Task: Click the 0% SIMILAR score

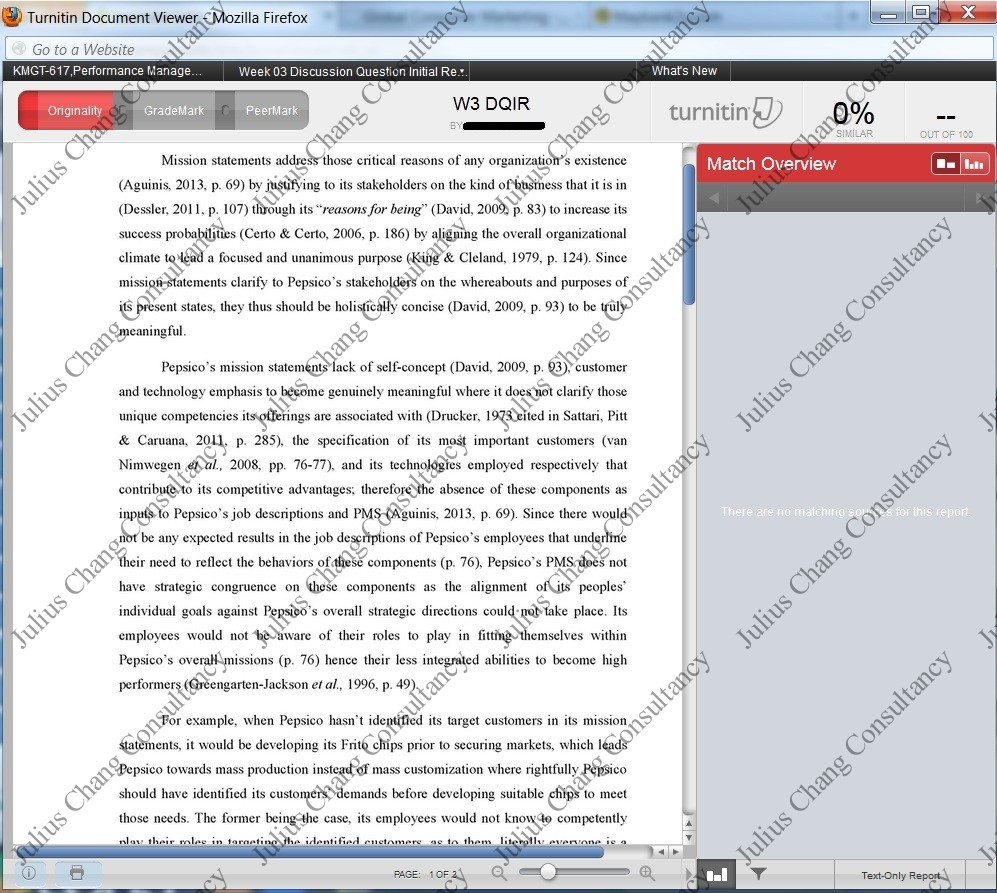Action: [x=854, y=118]
